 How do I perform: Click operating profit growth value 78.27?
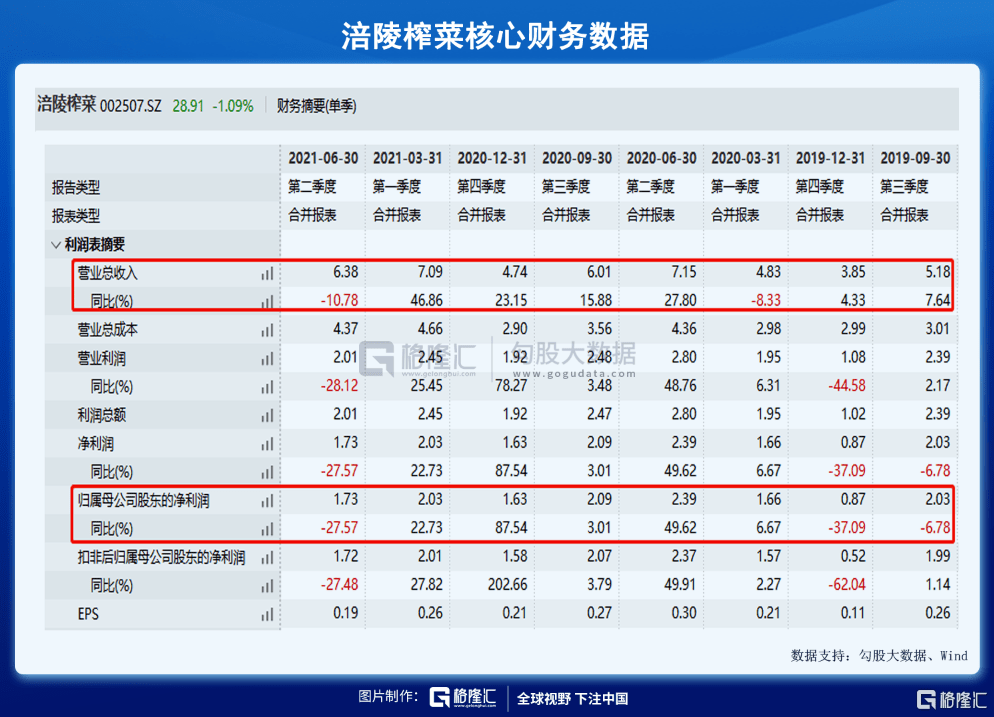511,385
